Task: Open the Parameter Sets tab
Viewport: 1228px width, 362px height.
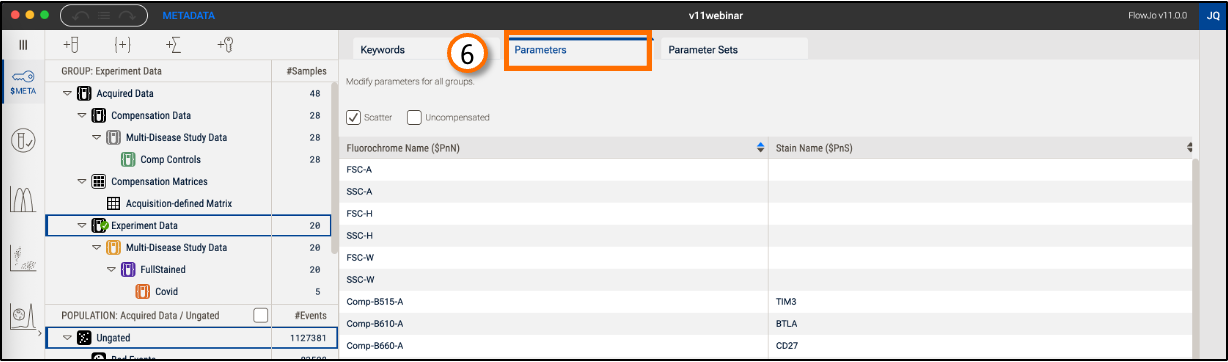Action: click(x=703, y=49)
